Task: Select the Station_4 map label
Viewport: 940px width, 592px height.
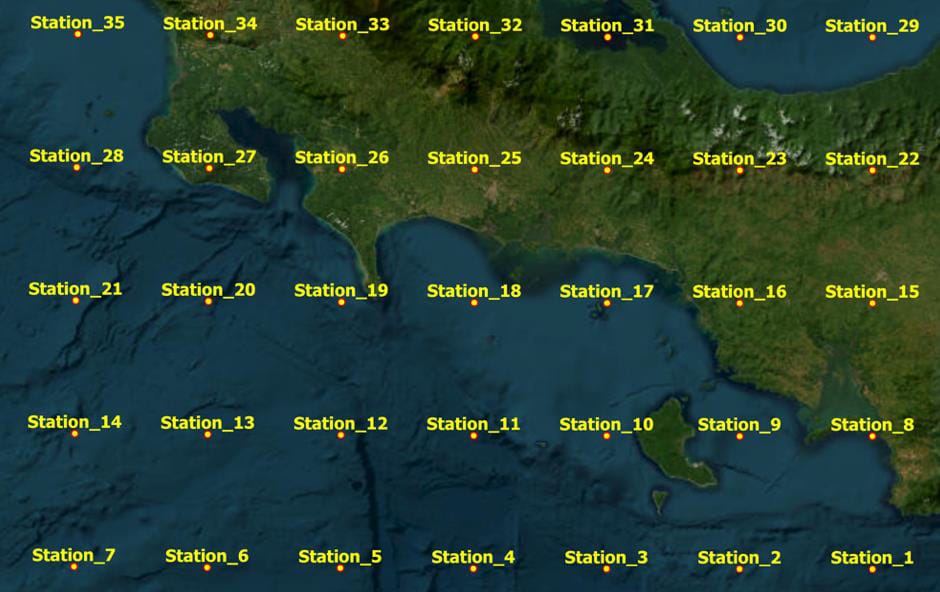Action: 473,557
